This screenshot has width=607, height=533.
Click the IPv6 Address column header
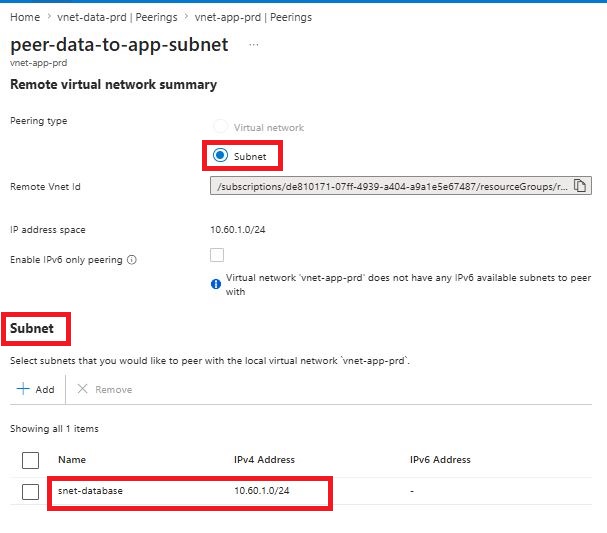point(440,459)
